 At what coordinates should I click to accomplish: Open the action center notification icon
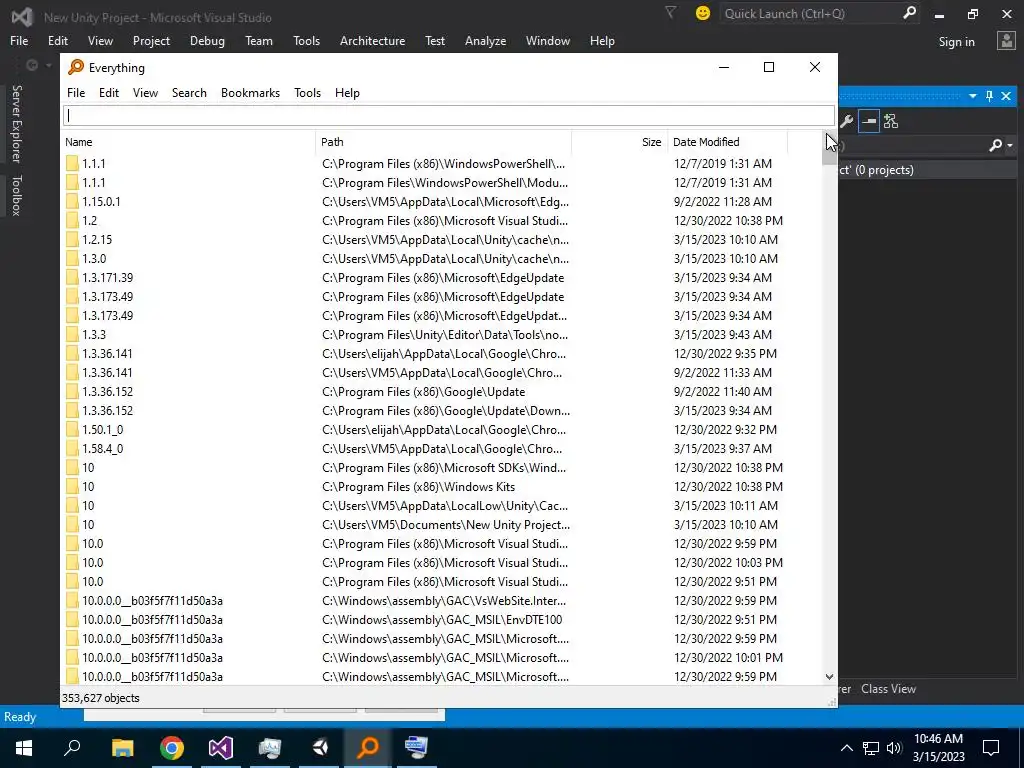(x=991, y=747)
